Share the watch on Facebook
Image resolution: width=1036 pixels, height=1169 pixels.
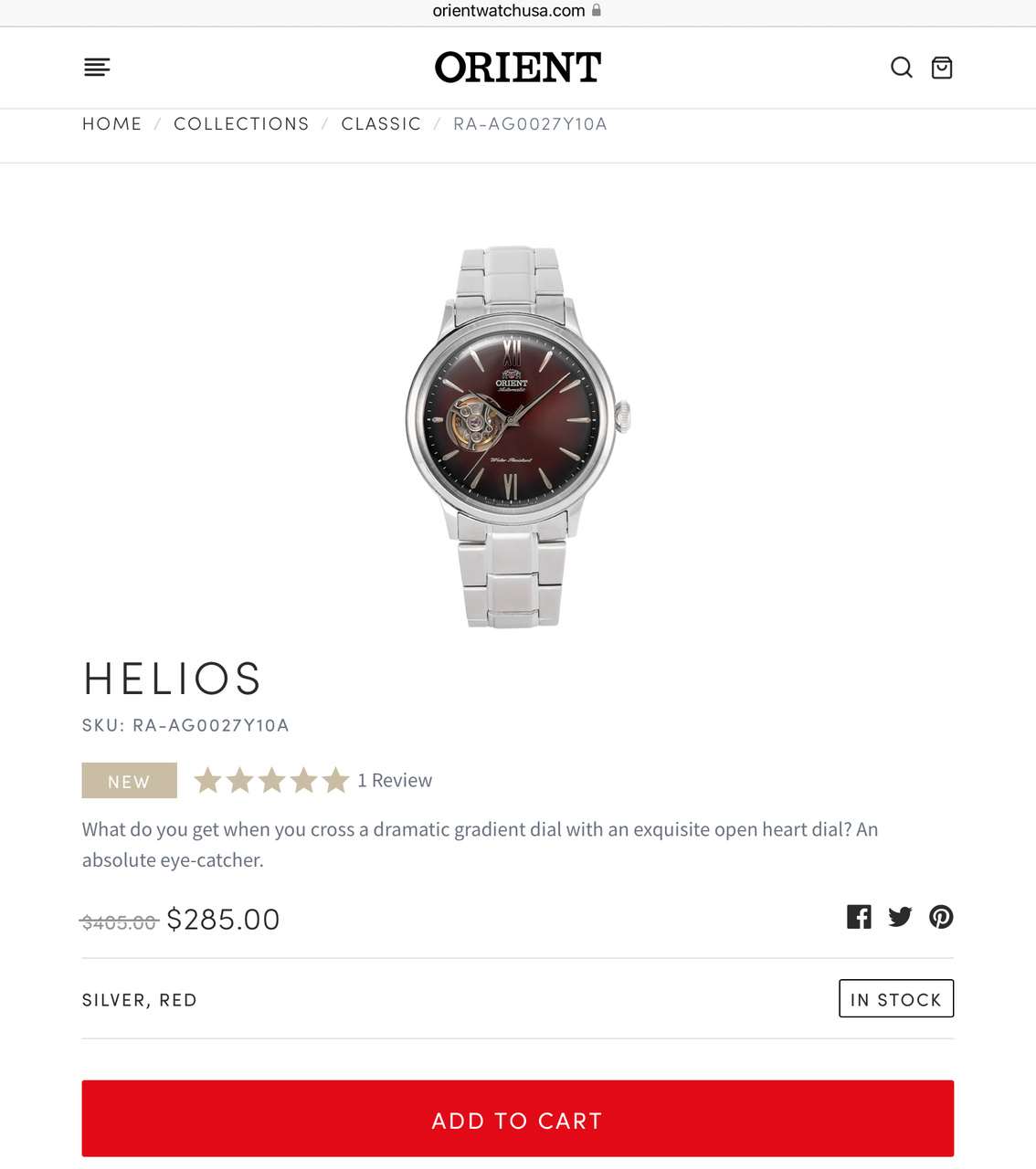(859, 917)
